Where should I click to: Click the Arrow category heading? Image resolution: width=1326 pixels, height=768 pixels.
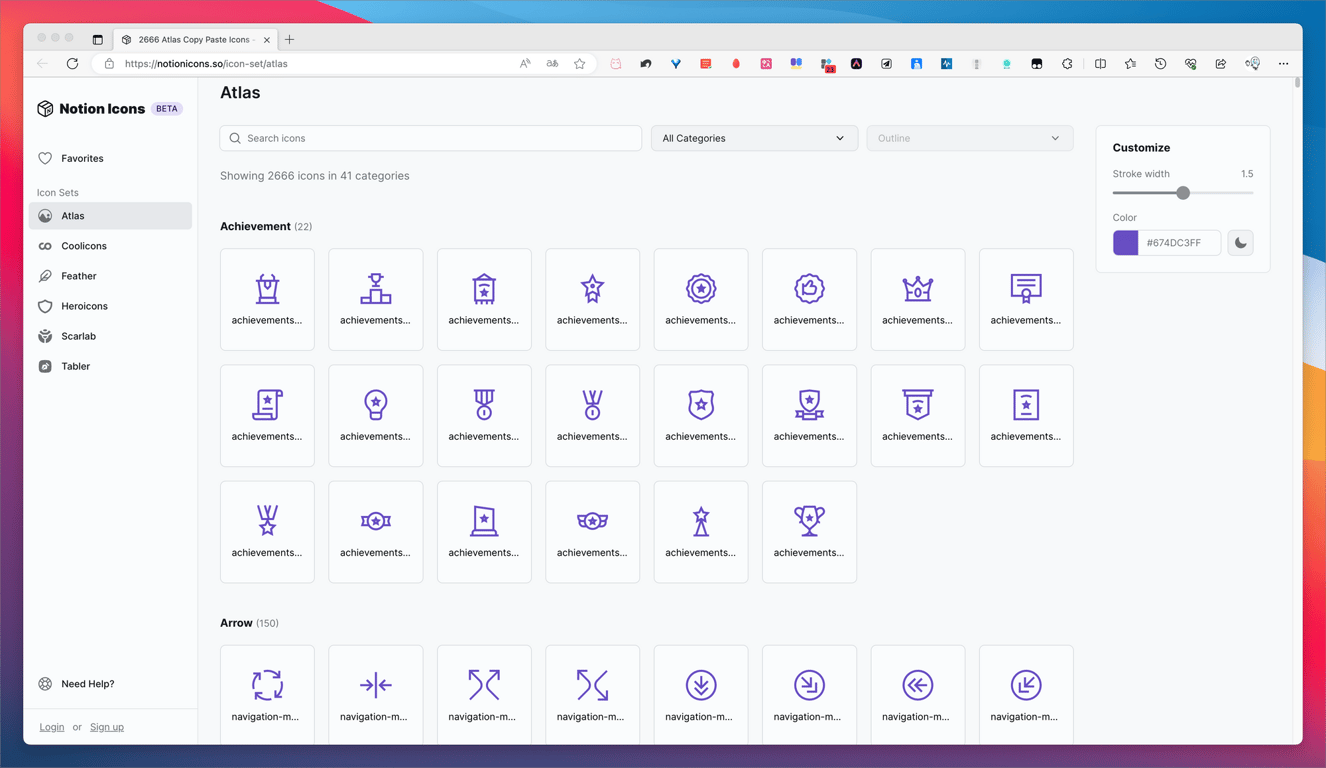click(x=236, y=623)
